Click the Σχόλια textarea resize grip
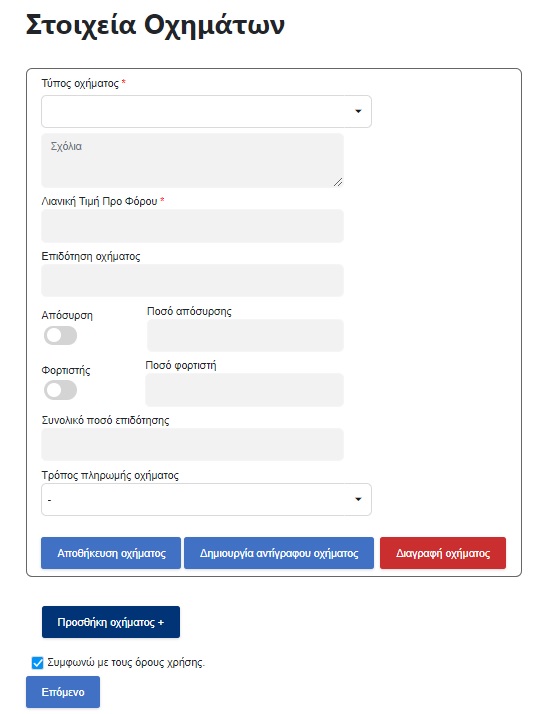 pos(338,182)
